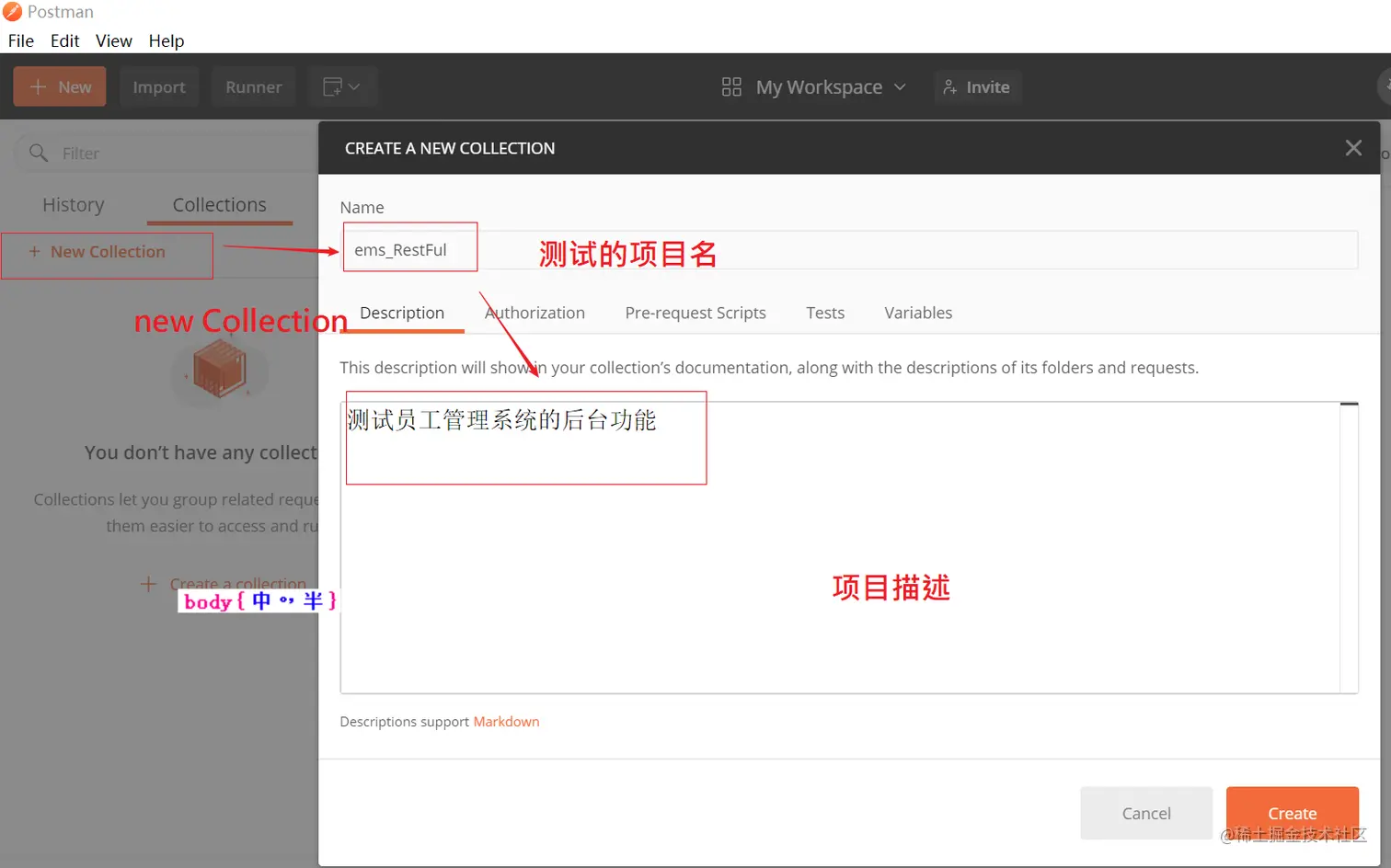Screen dimensions: 1391x868
Task: Open the Edit menu
Action: pyautogui.click(x=64, y=40)
